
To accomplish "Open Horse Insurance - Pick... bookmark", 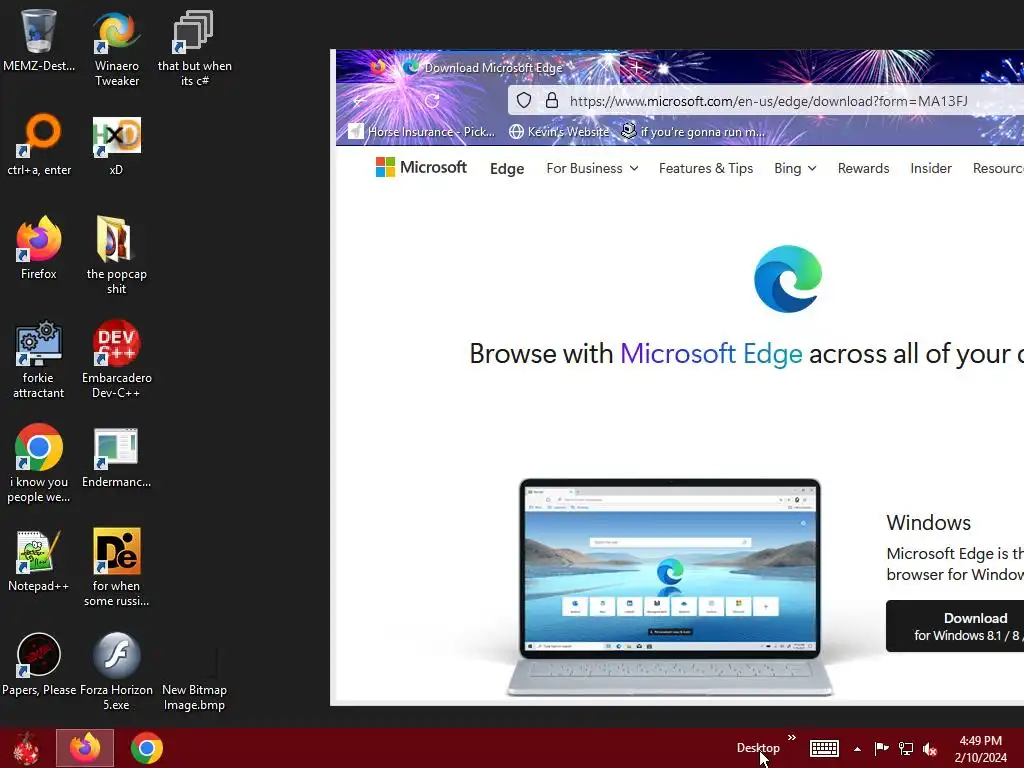I will [422, 131].
